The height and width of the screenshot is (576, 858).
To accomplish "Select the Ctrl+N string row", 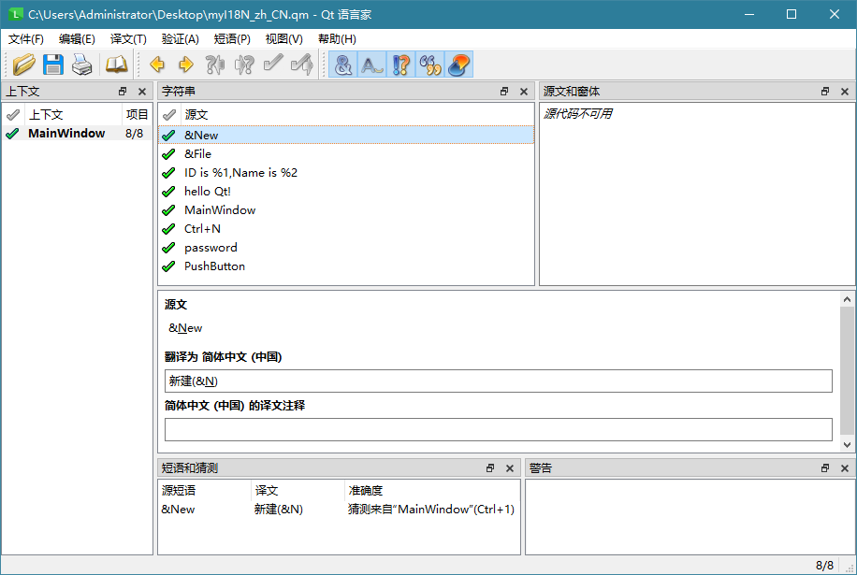I will 346,229.
